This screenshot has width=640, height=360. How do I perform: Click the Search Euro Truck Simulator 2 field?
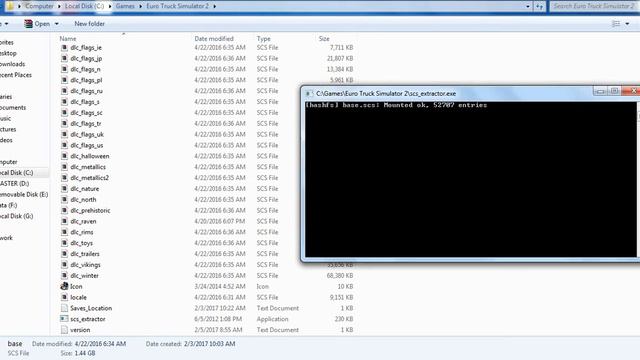pos(594,6)
